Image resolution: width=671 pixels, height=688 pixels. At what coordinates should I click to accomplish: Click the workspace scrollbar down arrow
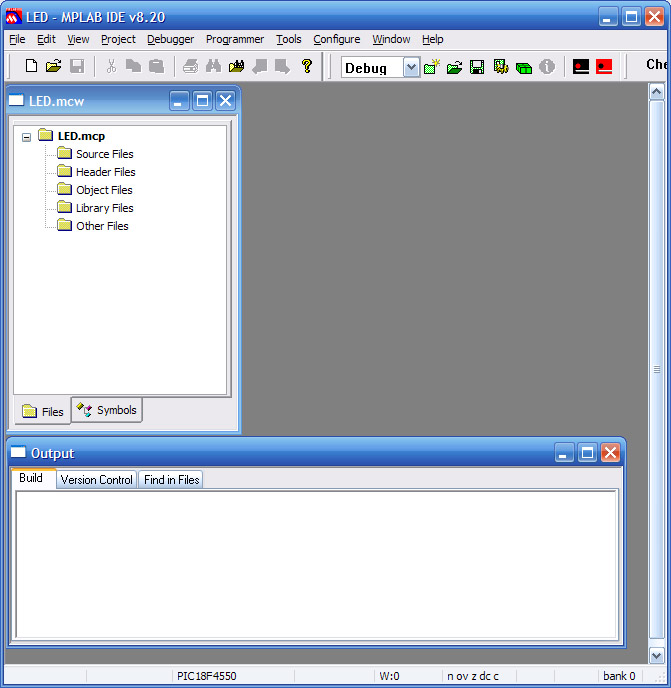[657, 656]
